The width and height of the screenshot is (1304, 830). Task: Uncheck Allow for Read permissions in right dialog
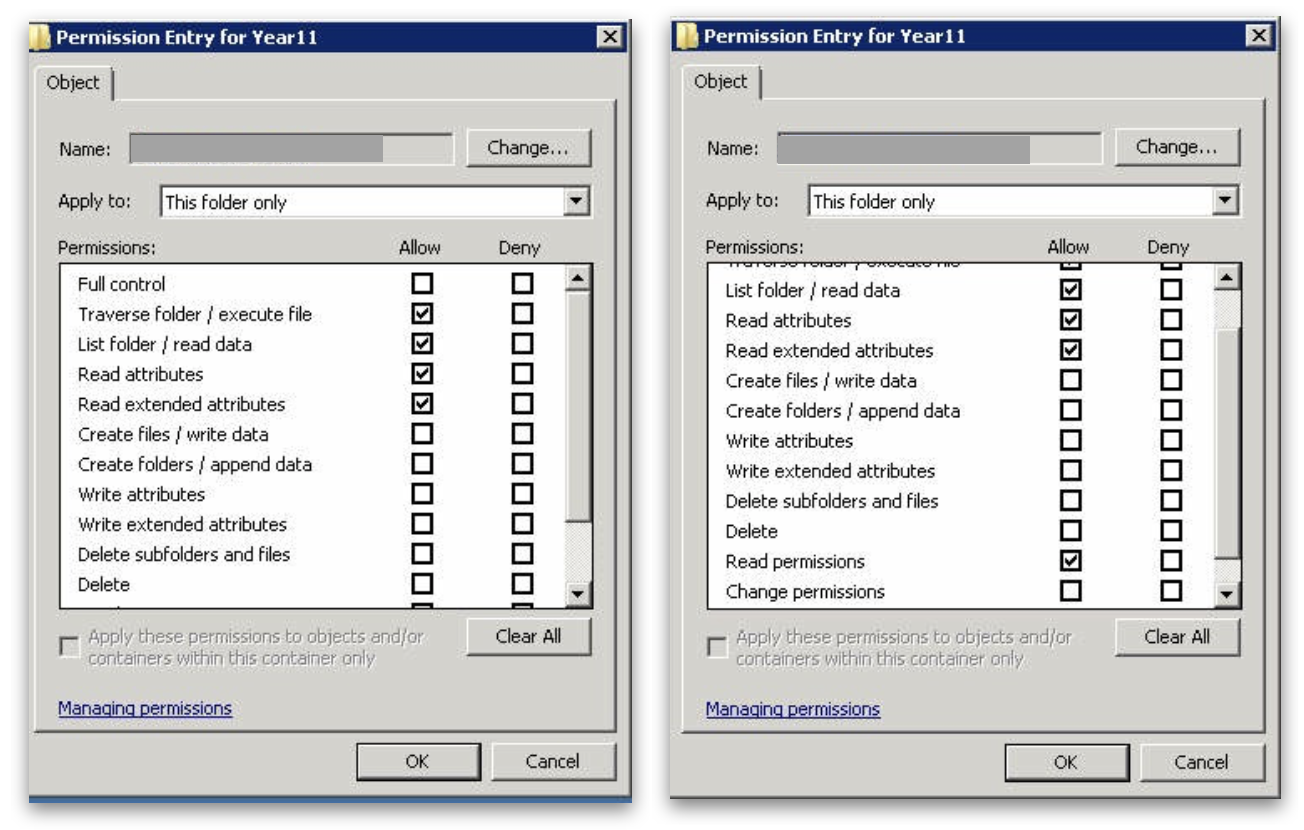1070,561
